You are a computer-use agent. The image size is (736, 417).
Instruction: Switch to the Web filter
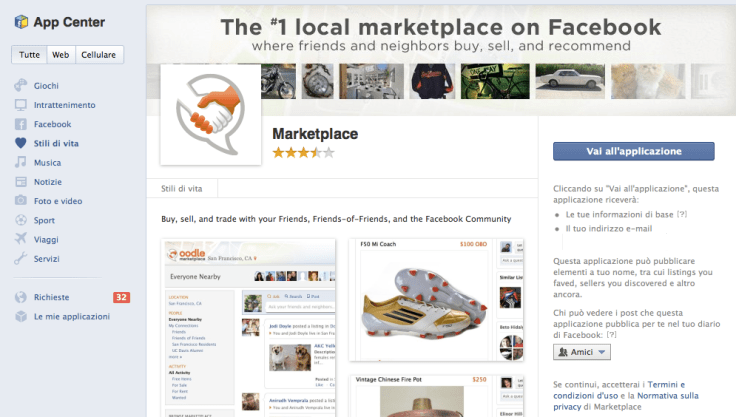pyautogui.click(x=61, y=54)
